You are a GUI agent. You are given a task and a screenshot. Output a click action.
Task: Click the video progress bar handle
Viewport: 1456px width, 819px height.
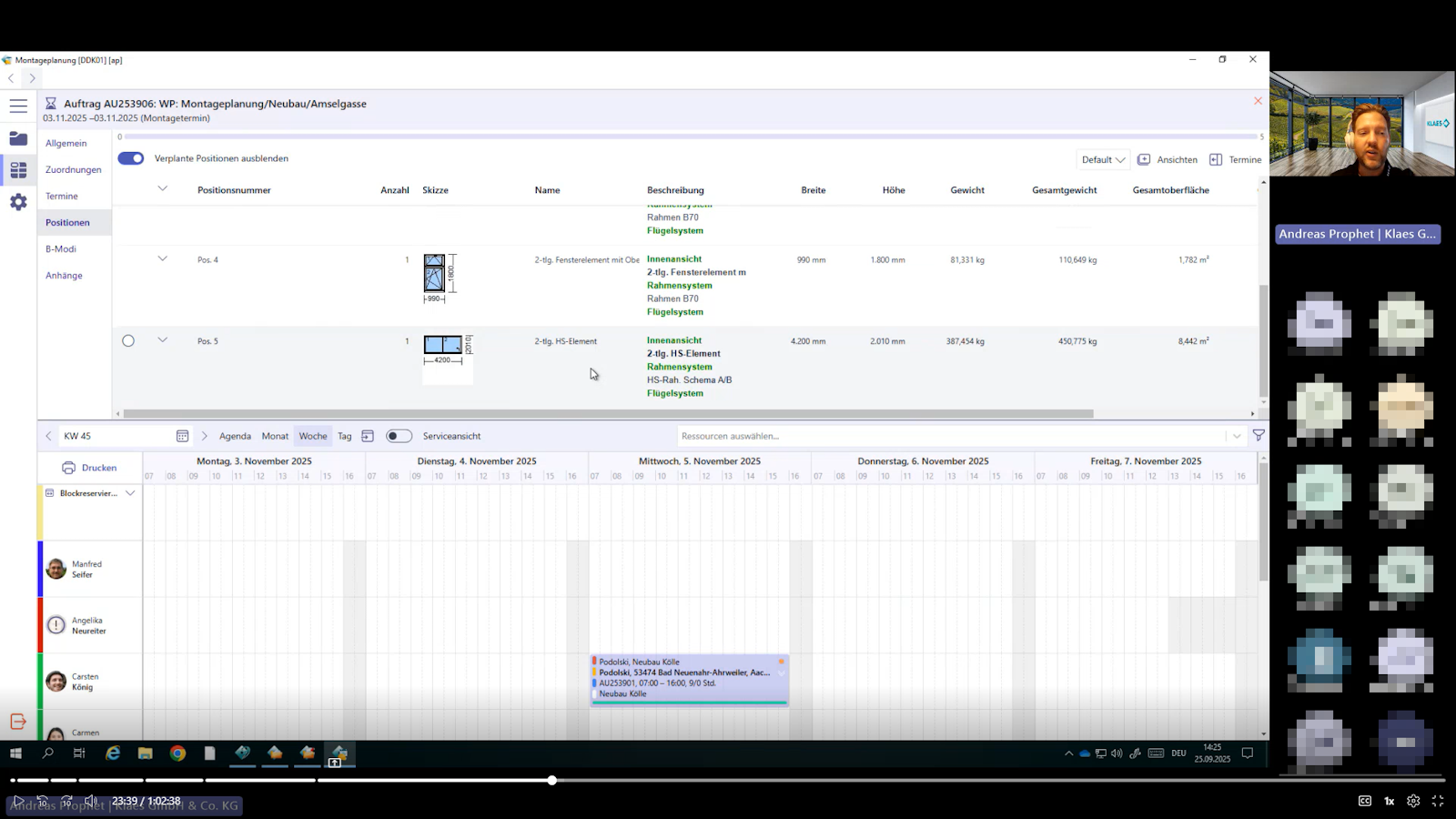point(552,780)
